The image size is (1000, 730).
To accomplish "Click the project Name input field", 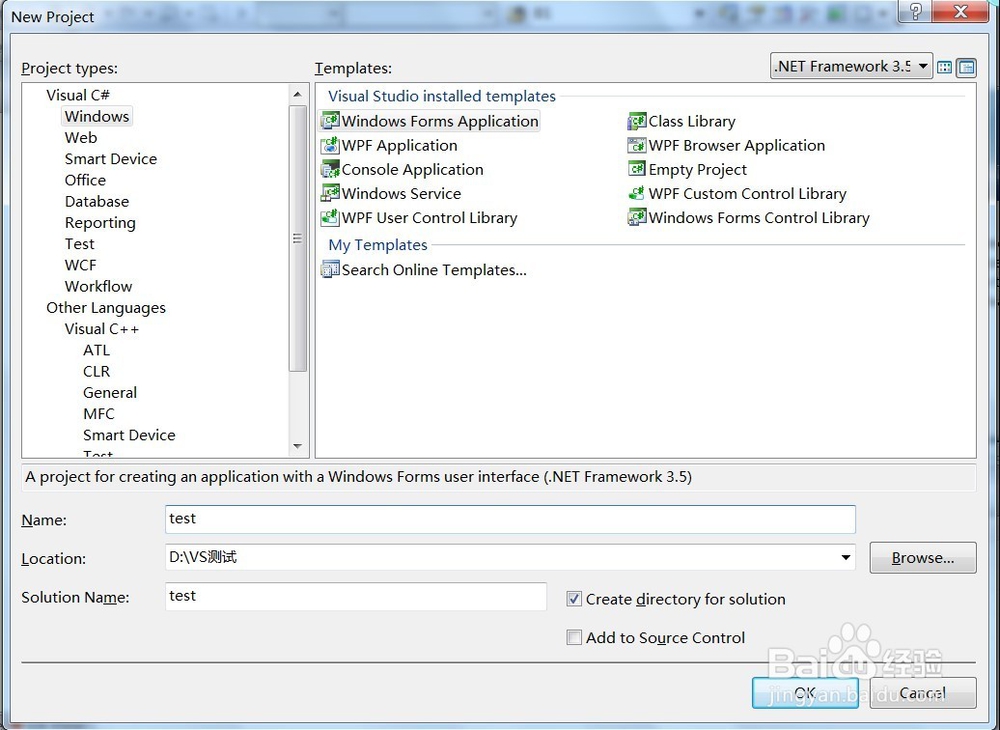I will pyautogui.click(x=510, y=519).
